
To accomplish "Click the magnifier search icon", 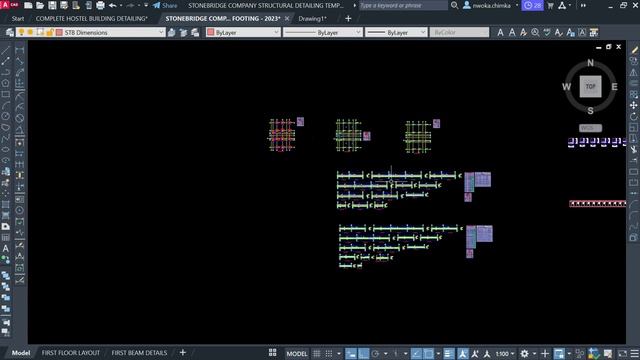I will click(454, 5).
